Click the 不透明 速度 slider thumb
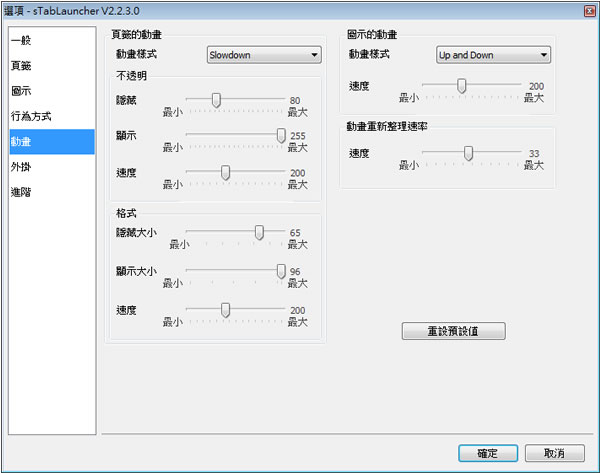The height and width of the screenshot is (473, 600). [225, 173]
